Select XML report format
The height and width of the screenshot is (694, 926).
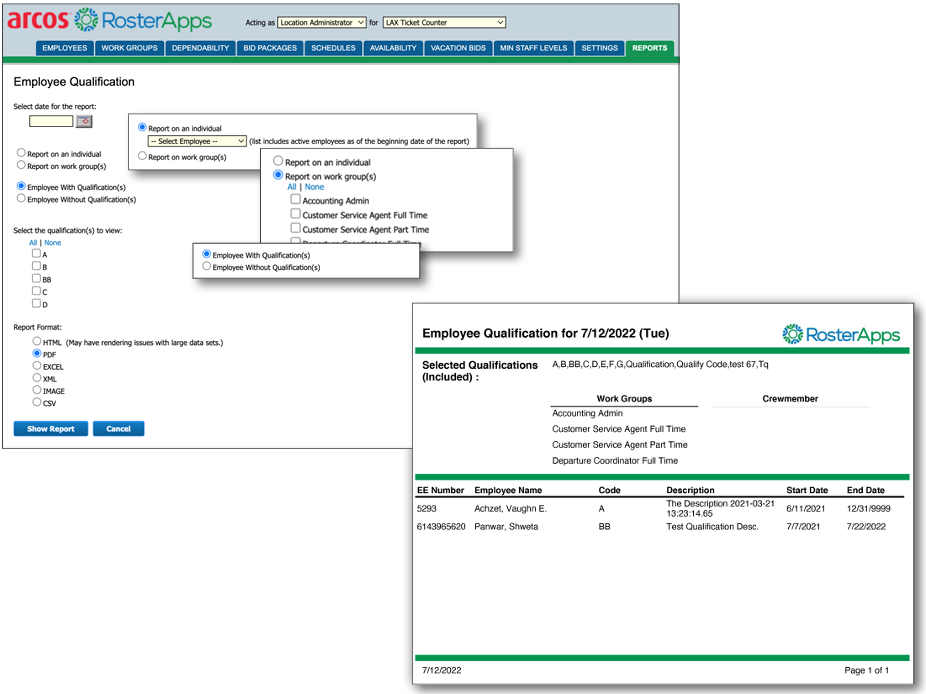pos(37,377)
